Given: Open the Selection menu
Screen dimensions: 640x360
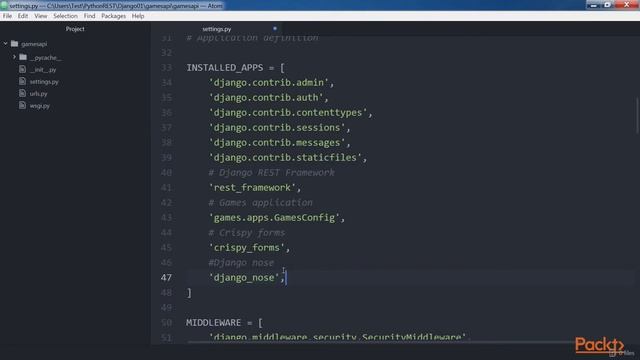Looking at the screenshot, I should [x=65, y=16].
